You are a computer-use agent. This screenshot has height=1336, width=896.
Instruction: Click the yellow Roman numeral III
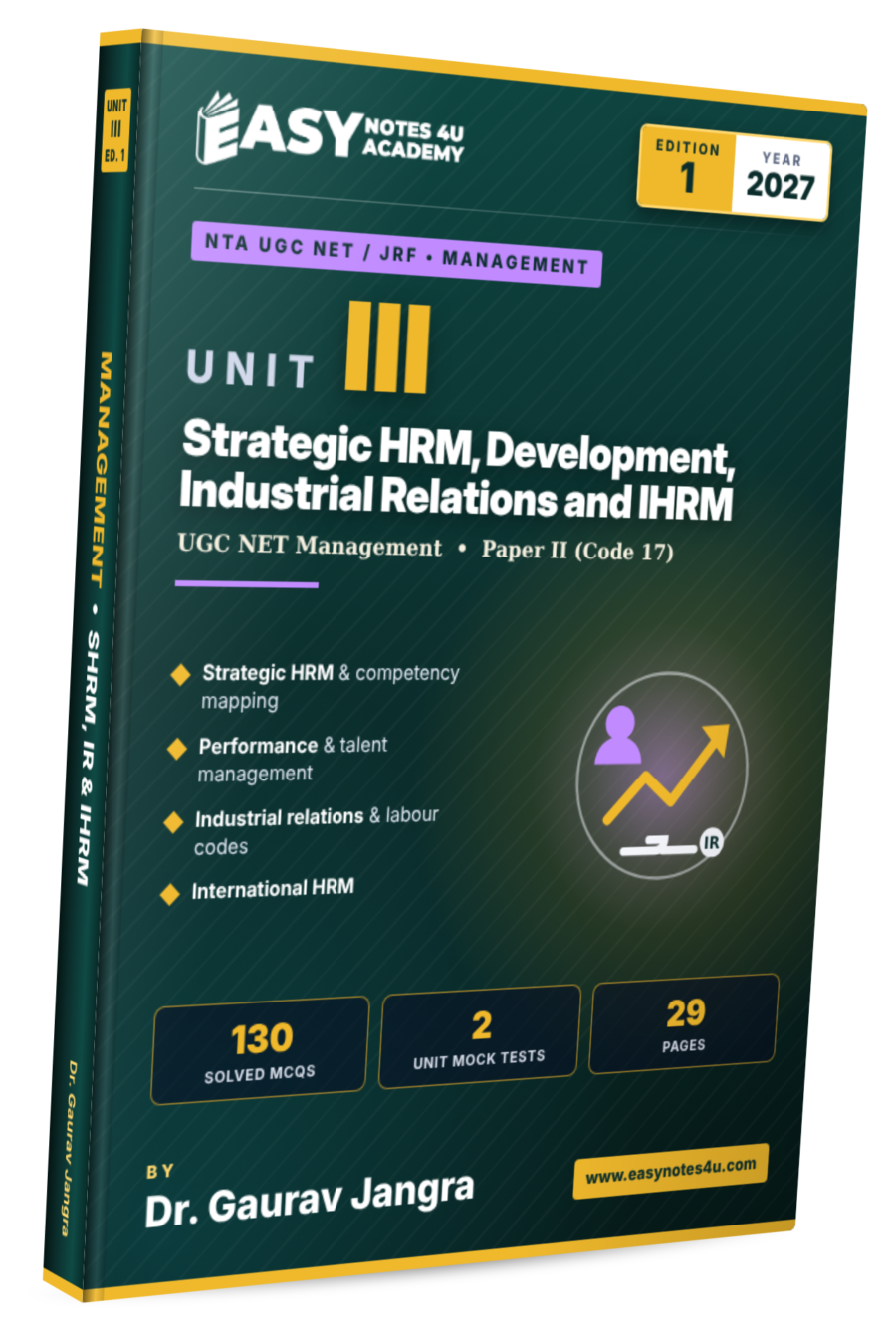click(388, 347)
